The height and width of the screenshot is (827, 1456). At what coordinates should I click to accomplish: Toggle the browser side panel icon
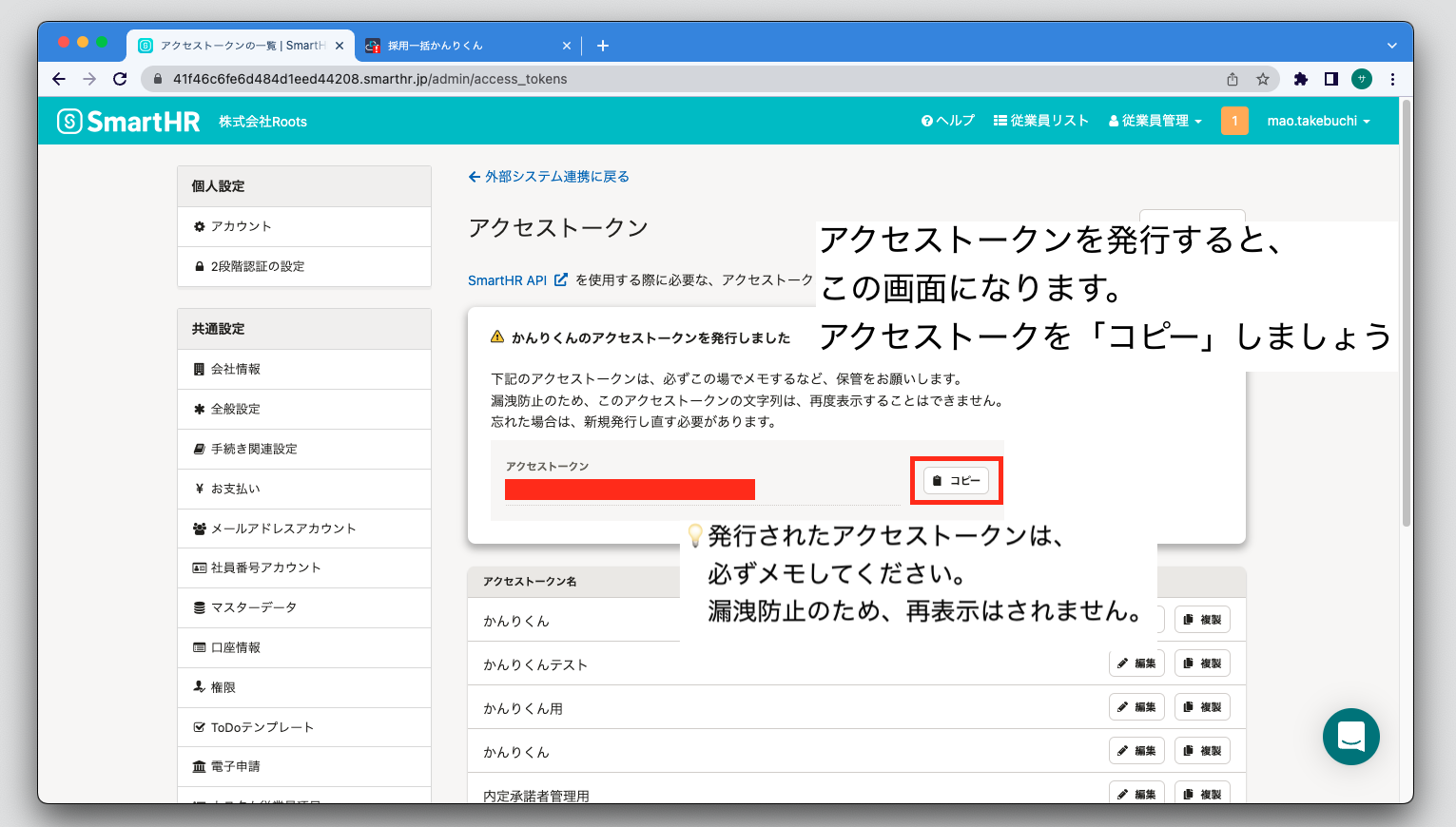point(1331,79)
